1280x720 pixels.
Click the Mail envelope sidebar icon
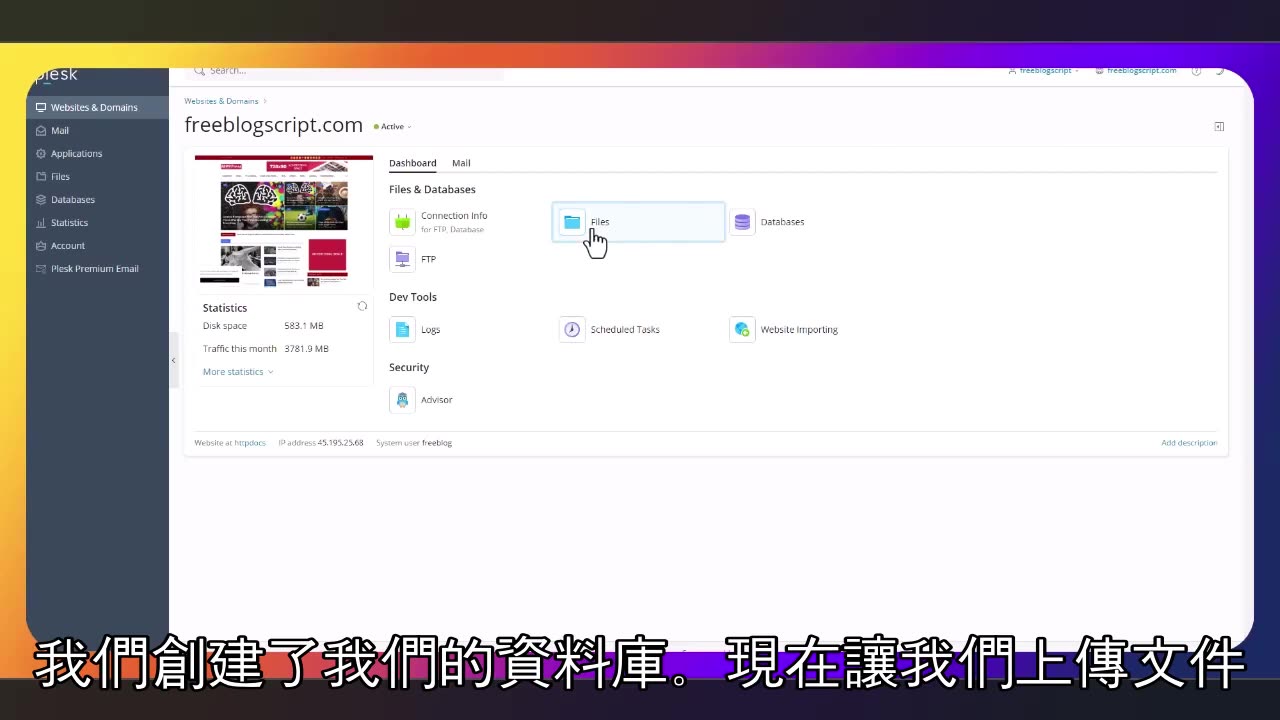(41, 130)
